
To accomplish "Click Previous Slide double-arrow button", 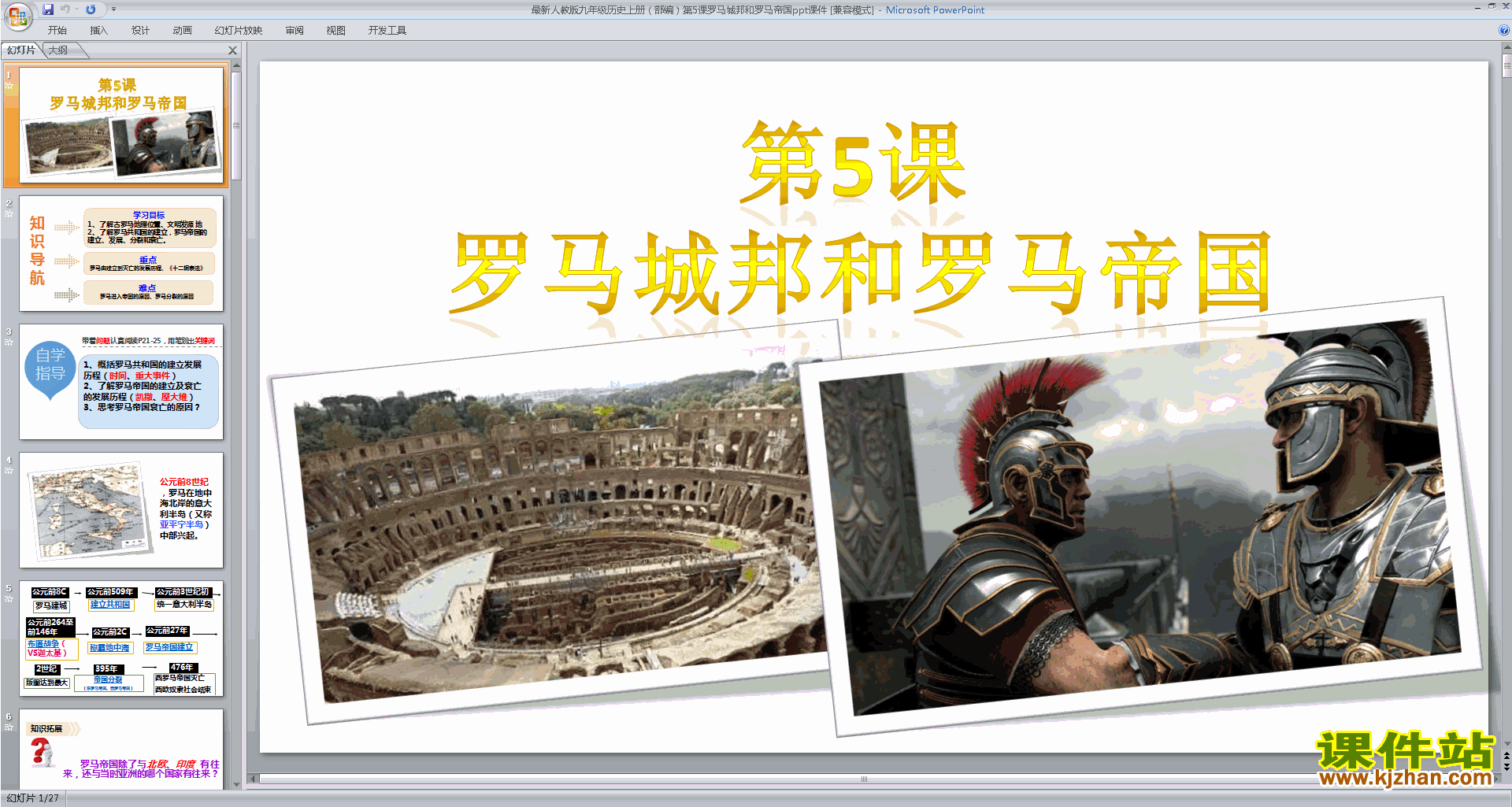I will 1506,756.
